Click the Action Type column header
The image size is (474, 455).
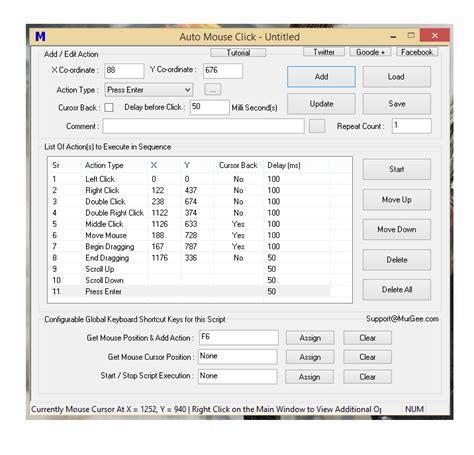click(x=114, y=165)
